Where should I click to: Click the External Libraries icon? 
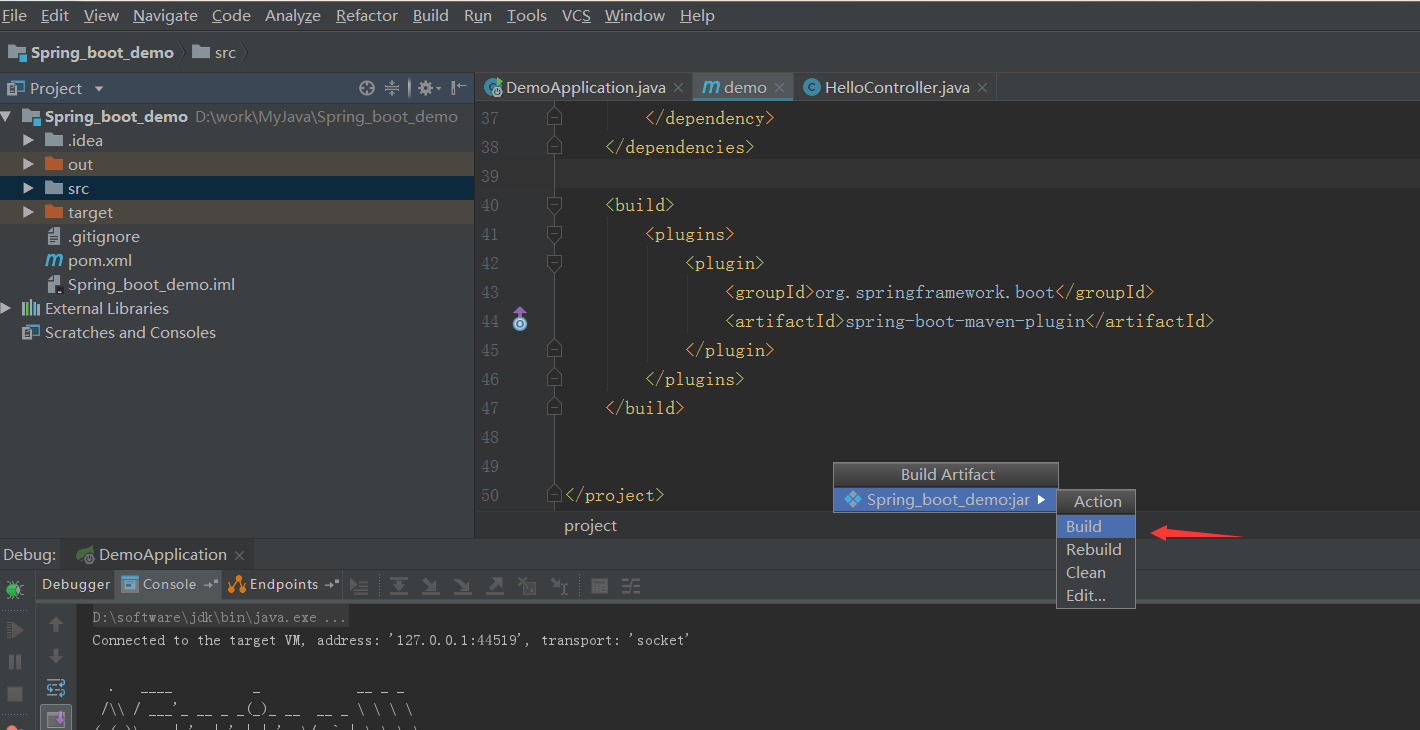31,308
